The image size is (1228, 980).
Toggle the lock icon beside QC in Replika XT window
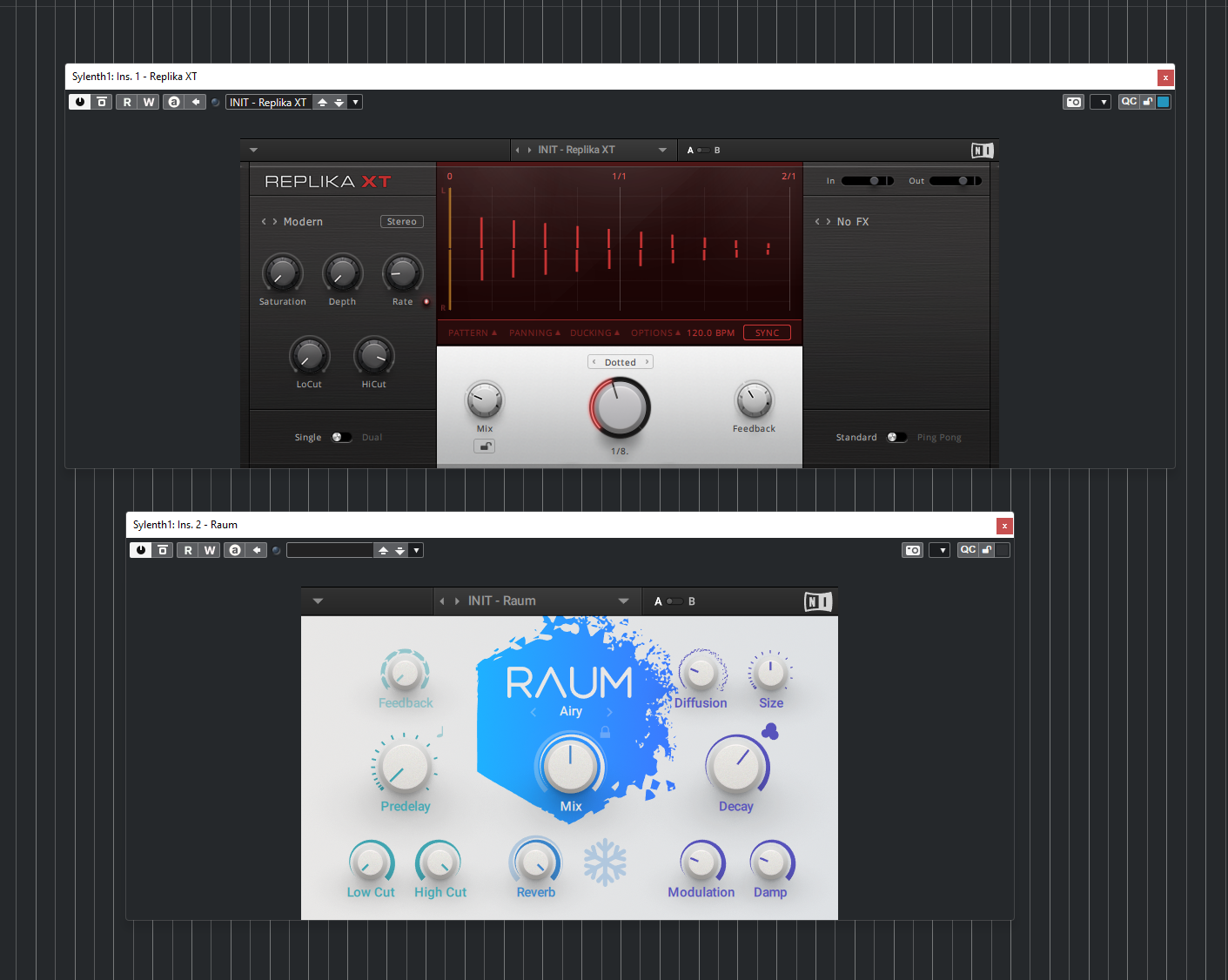(x=1148, y=102)
